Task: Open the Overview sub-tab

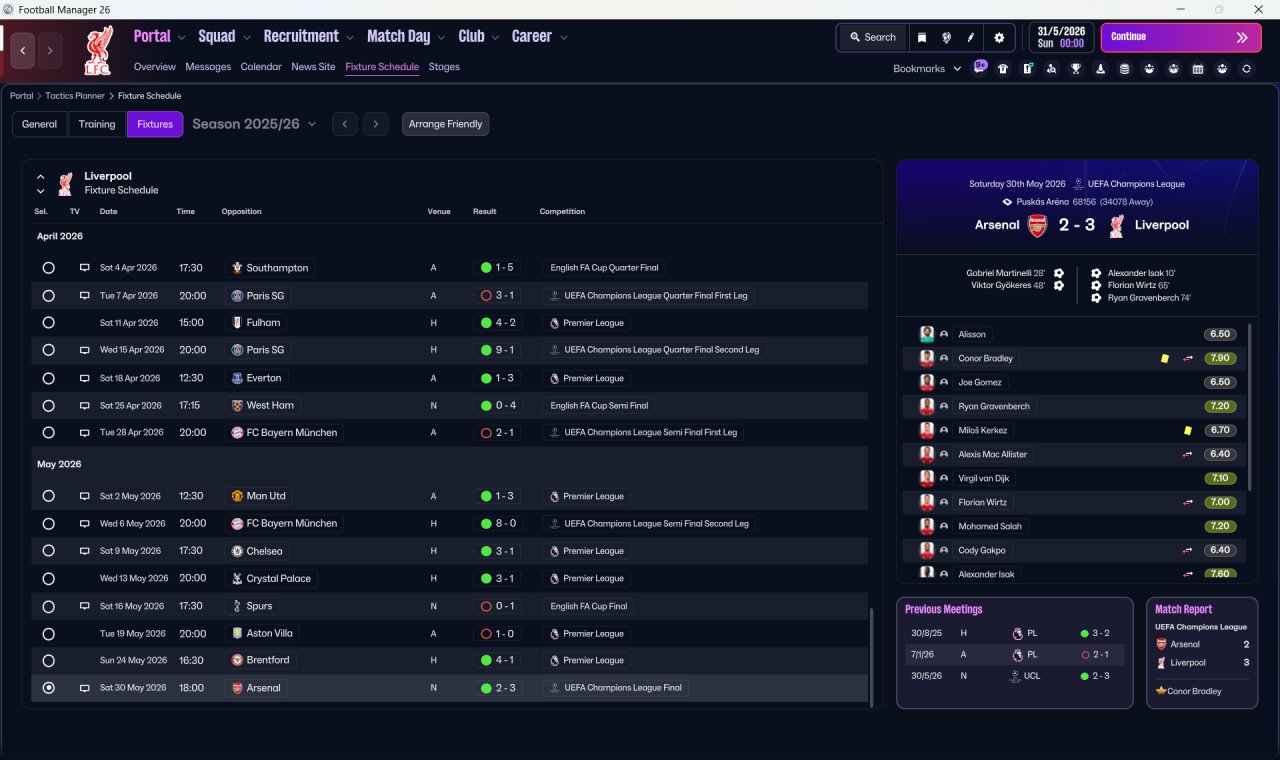Action: (155, 67)
